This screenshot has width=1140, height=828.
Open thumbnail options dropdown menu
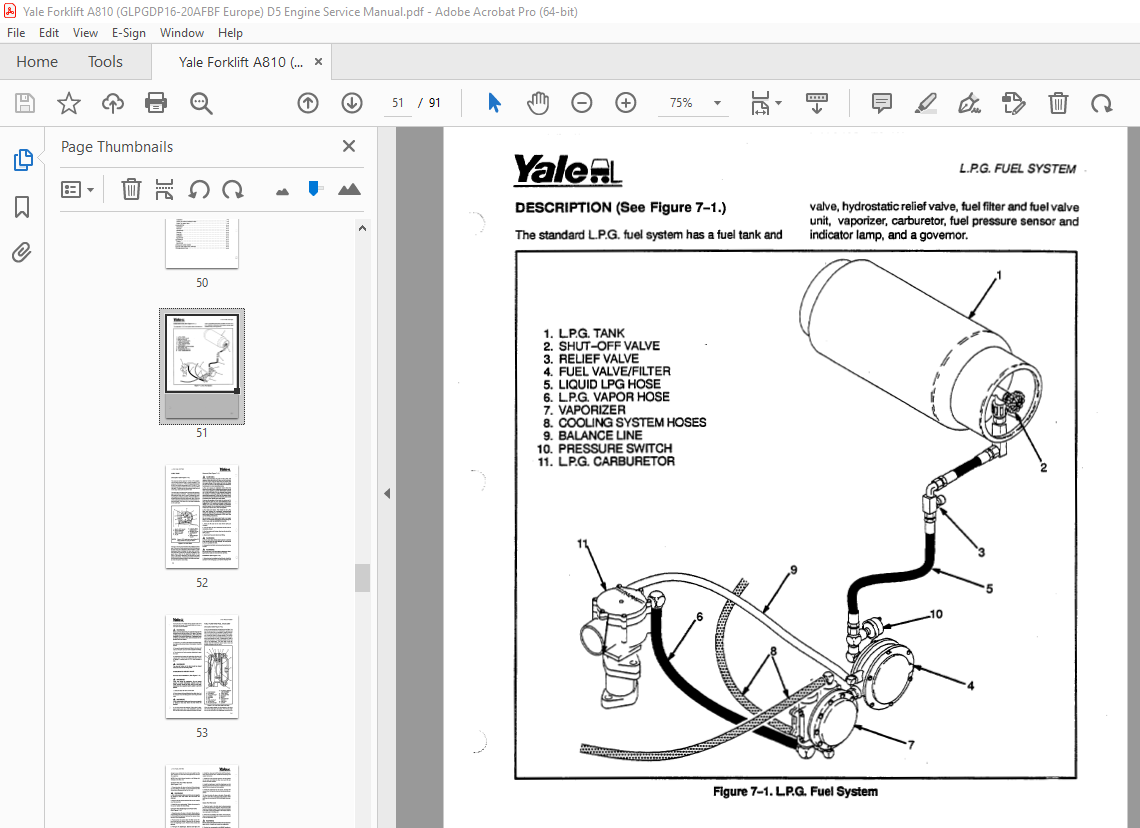click(77, 190)
